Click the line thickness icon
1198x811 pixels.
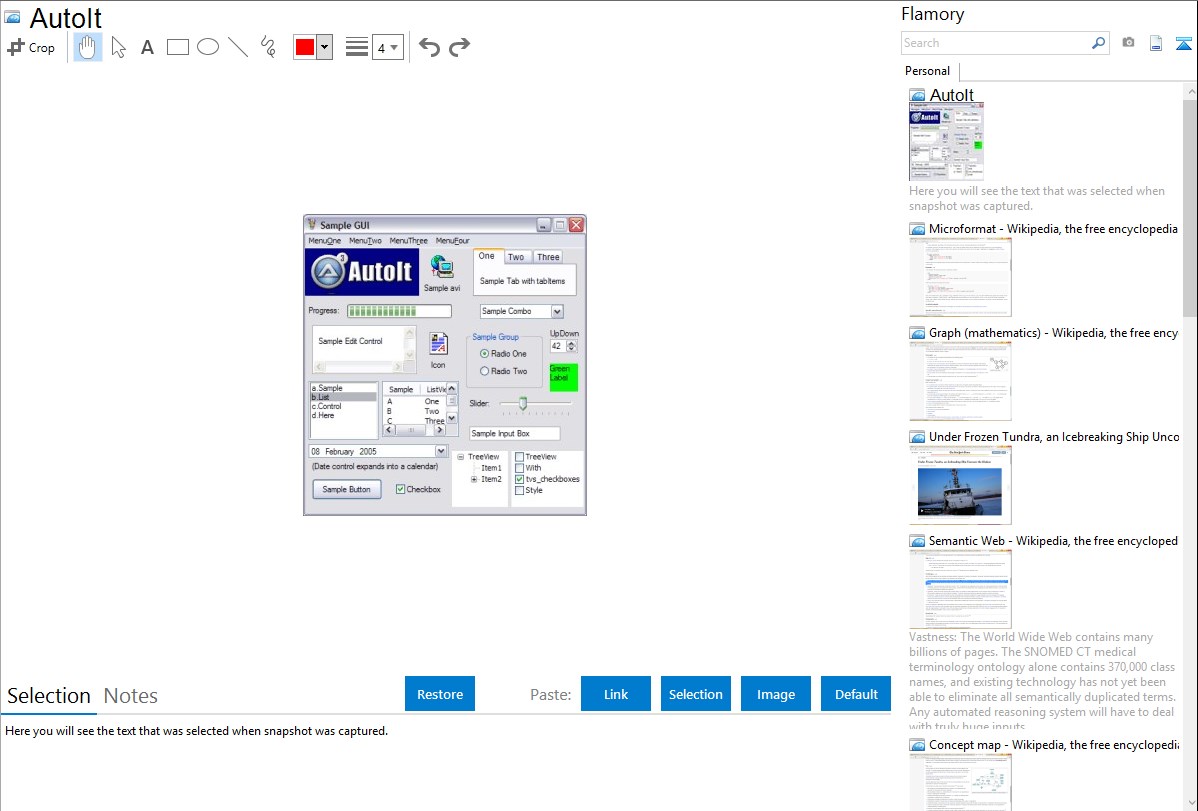(357, 47)
